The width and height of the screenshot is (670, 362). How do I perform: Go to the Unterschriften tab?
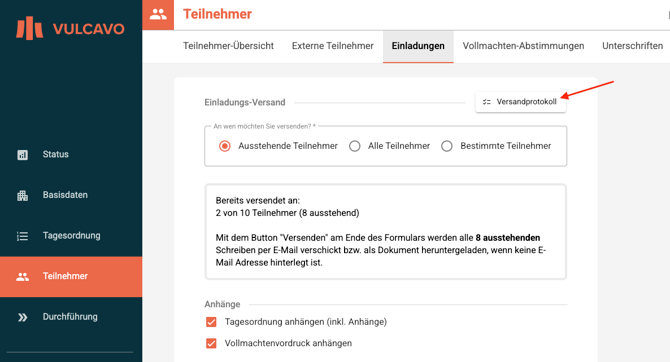(x=632, y=46)
